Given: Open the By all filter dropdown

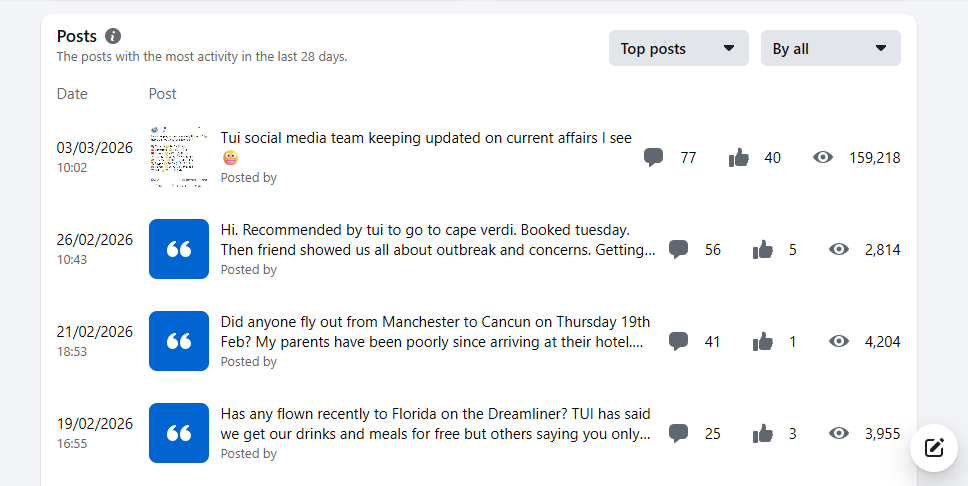Looking at the screenshot, I should pos(830,48).
